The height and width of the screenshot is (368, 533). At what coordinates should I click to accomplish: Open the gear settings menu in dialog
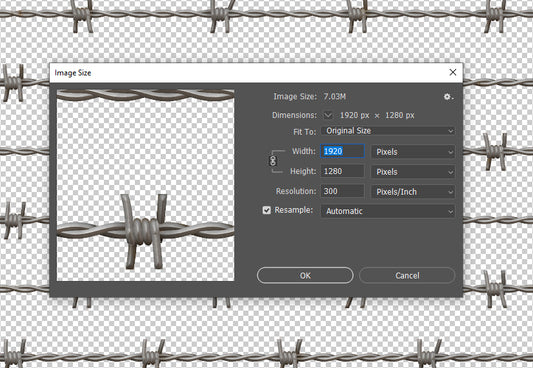pyautogui.click(x=448, y=97)
